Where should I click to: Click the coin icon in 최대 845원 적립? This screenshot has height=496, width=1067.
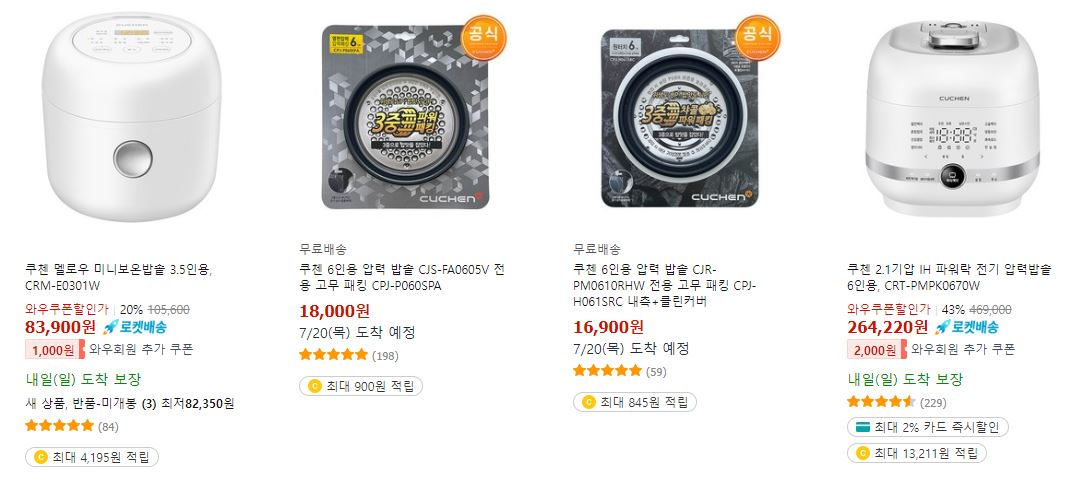(589, 402)
